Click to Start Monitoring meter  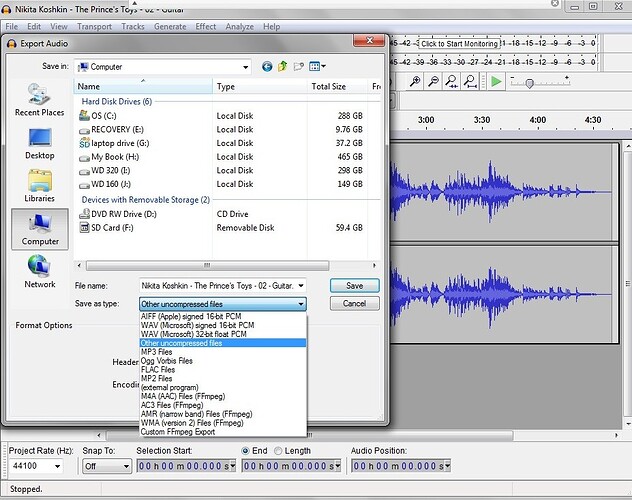(x=459, y=44)
